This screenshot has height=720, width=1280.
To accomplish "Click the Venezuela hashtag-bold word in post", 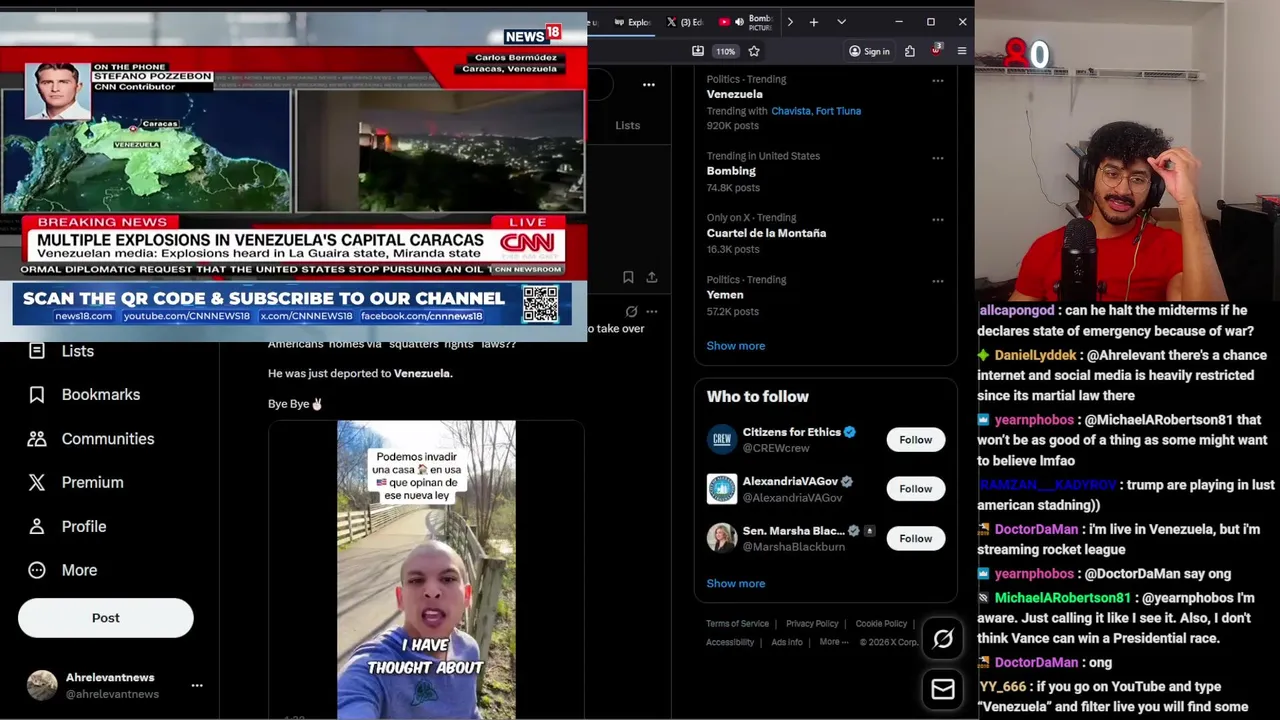I will point(423,374).
